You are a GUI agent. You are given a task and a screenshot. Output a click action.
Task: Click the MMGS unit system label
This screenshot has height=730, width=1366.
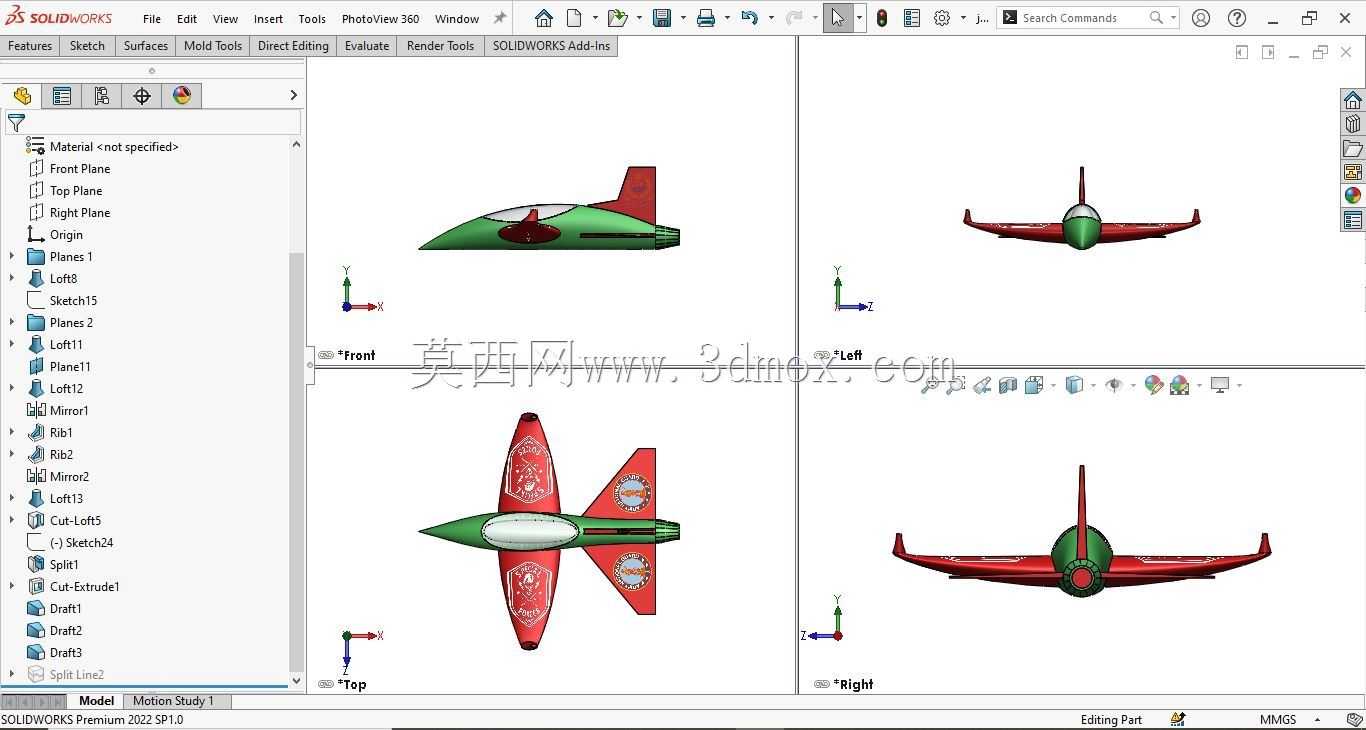point(1278,720)
